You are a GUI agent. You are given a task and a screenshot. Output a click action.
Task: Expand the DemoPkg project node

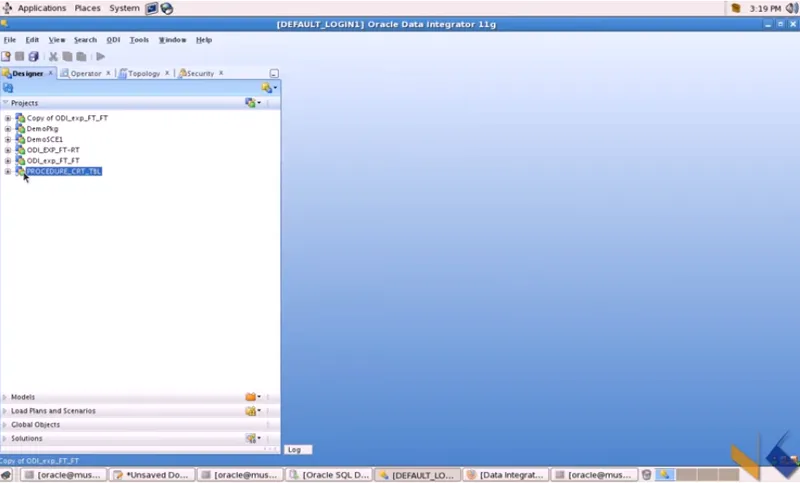click(8, 129)
